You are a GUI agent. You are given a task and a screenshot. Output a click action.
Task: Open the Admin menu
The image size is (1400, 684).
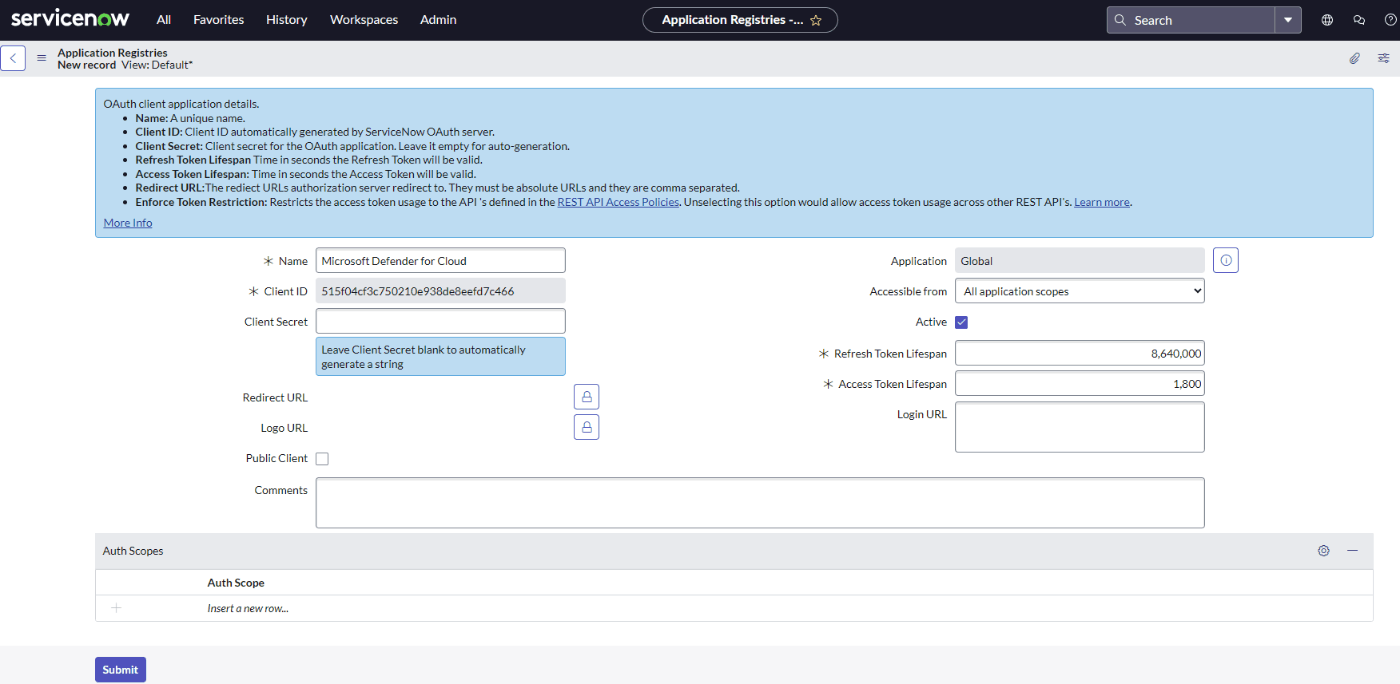[438, 20]
